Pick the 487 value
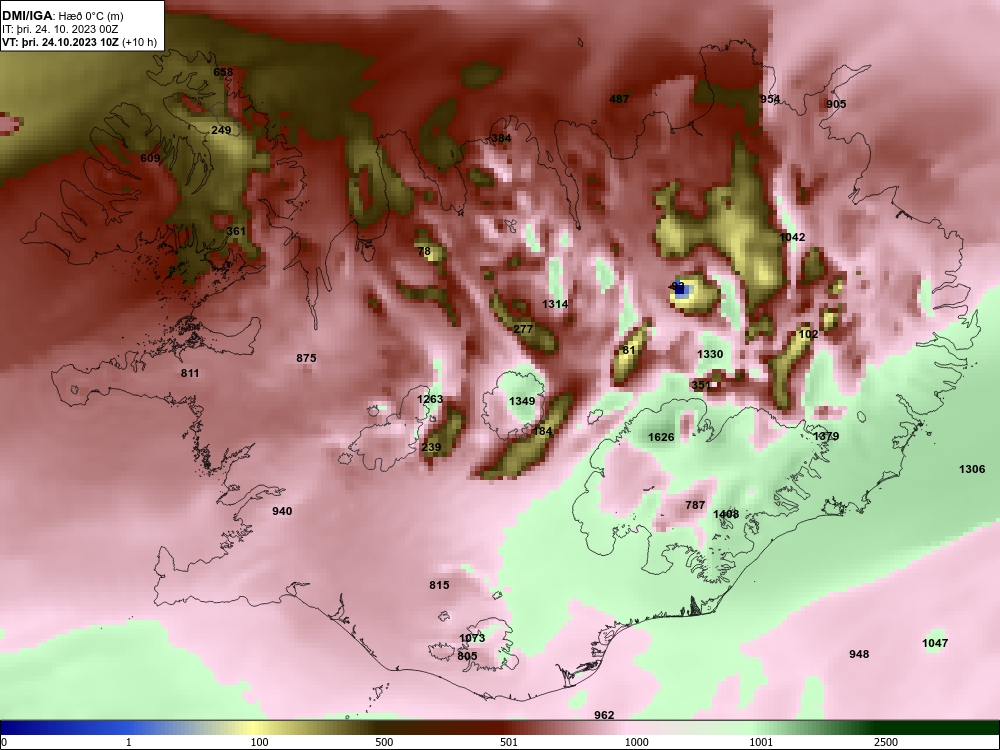This screenshot has width=1000, height=750. click(x=619, y=99)
